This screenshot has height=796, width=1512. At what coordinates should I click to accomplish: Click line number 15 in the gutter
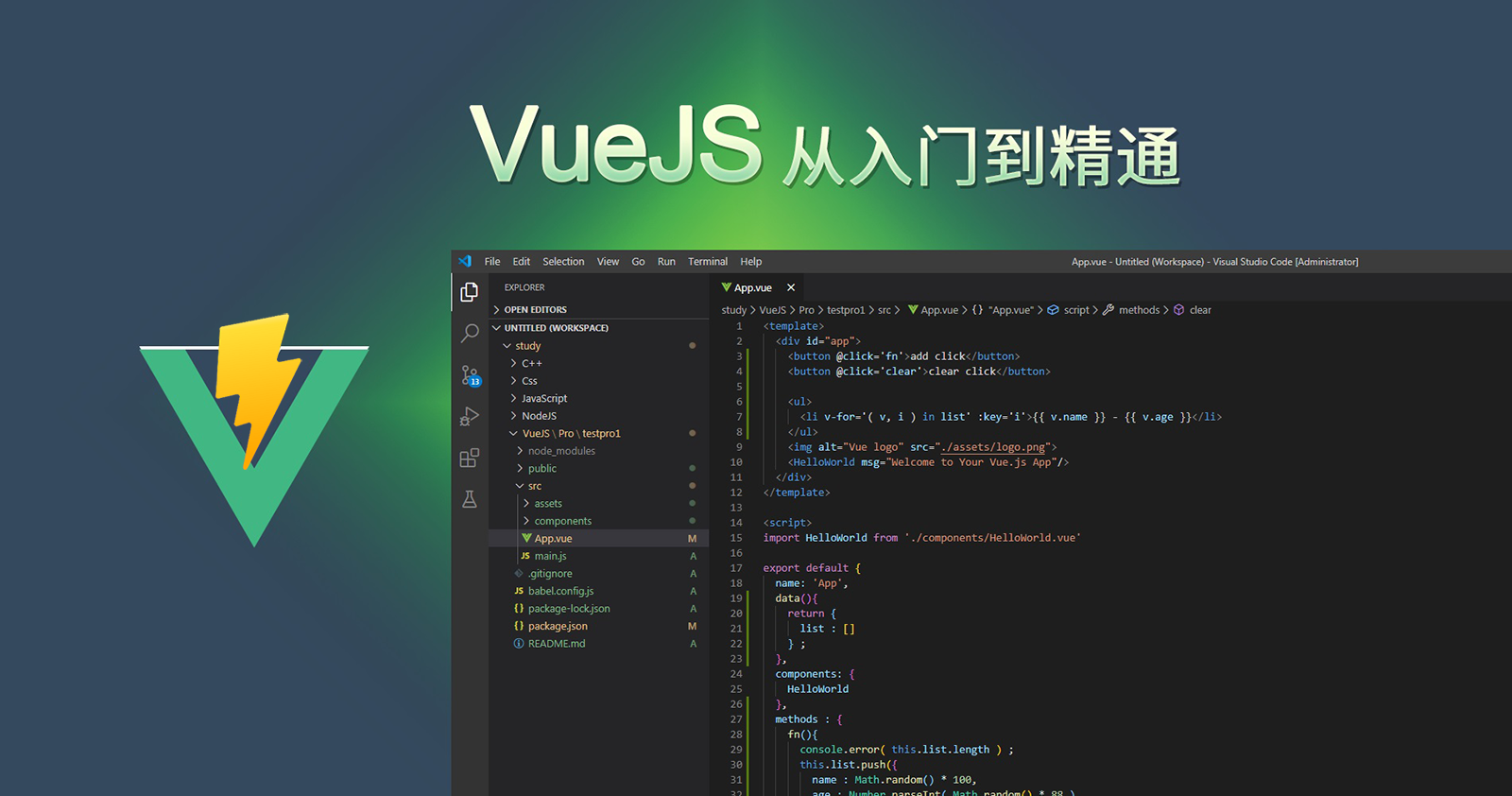click(736, 538)
